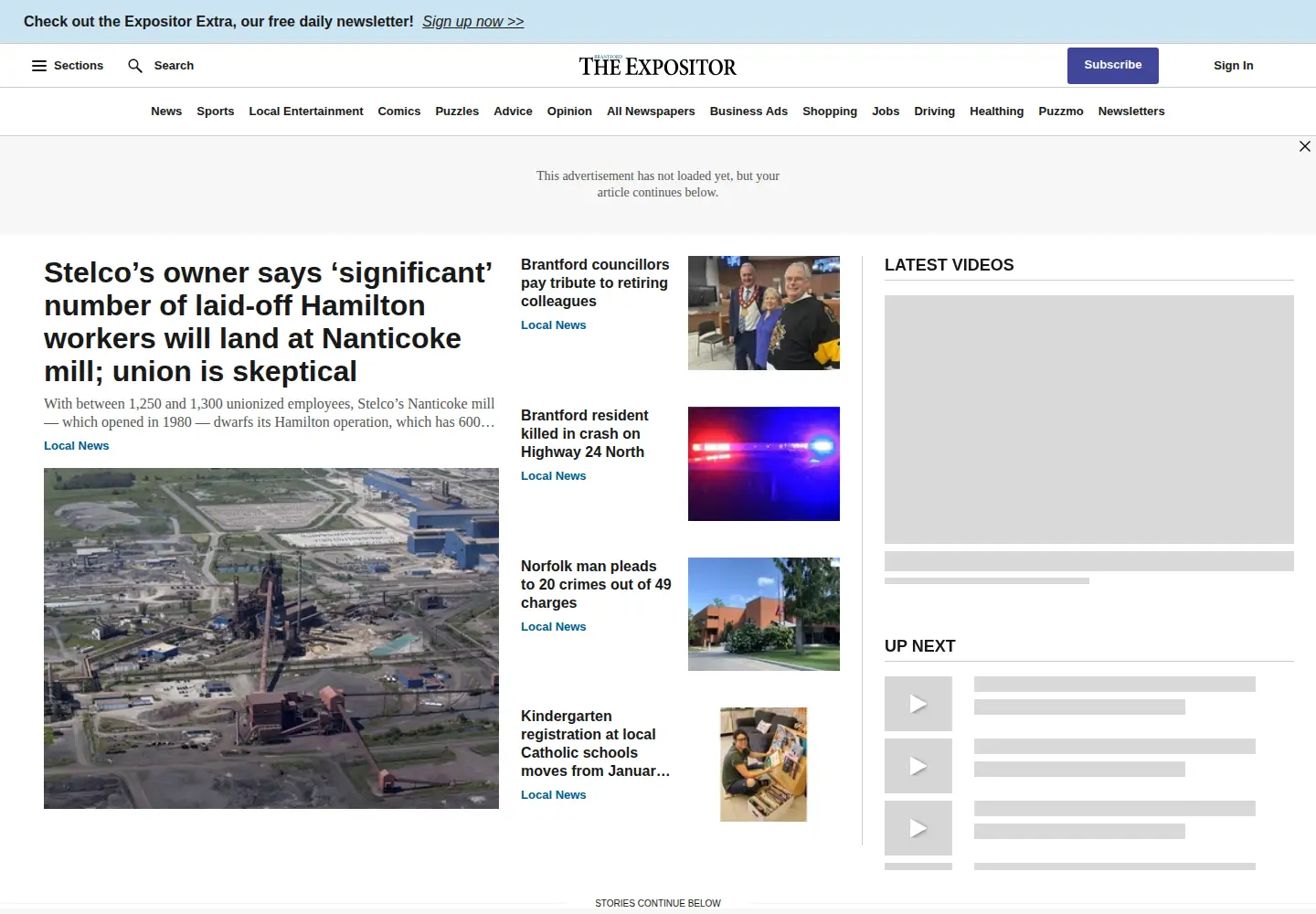Go to Local Entertainment

pyautogui.click(x=306, y=112)
